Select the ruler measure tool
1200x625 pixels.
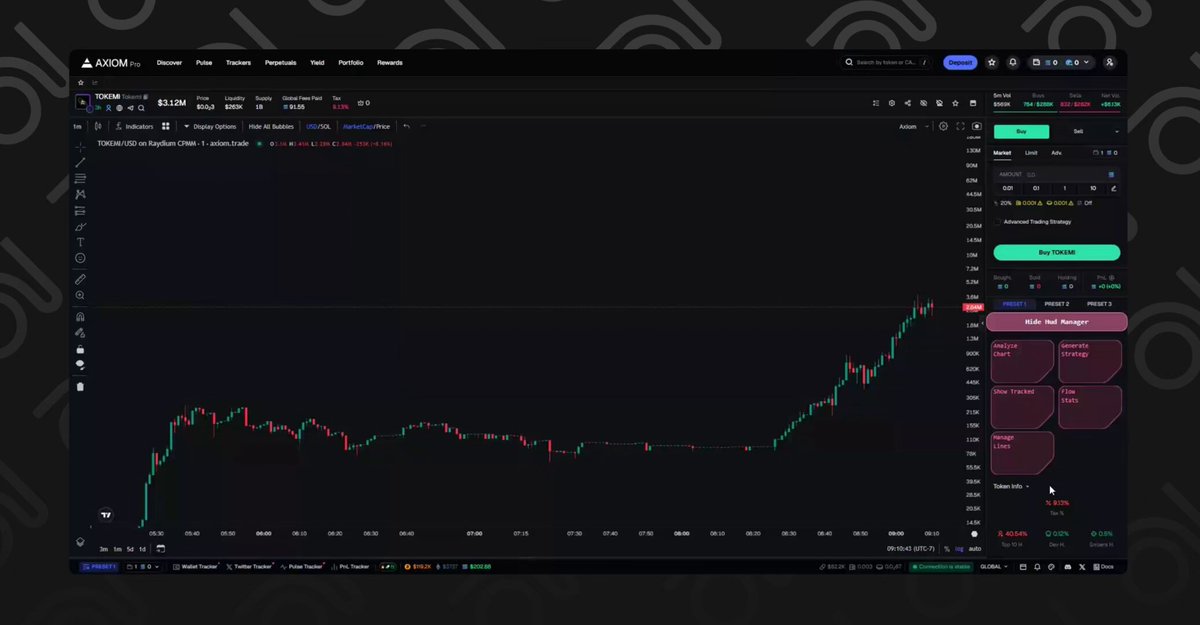point(80,279)
